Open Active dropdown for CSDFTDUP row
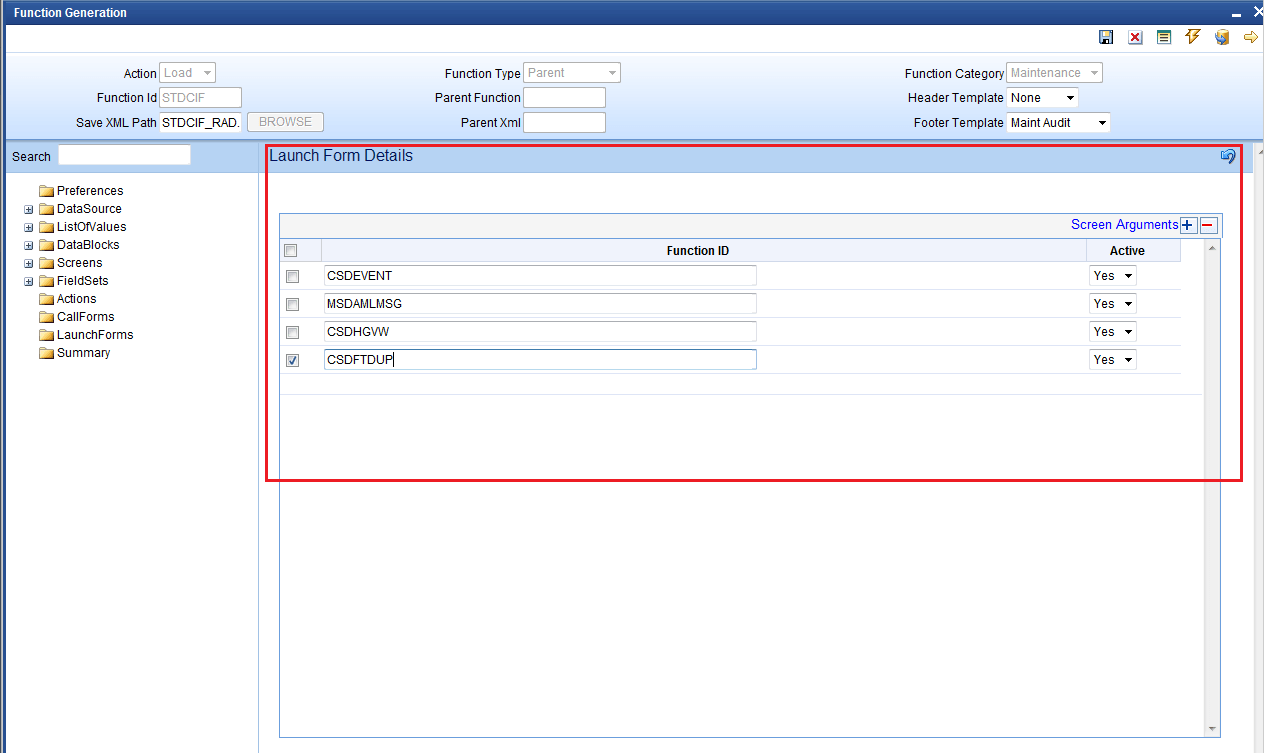This screenshot has width=1264, height=753. tap(1113, 360)
